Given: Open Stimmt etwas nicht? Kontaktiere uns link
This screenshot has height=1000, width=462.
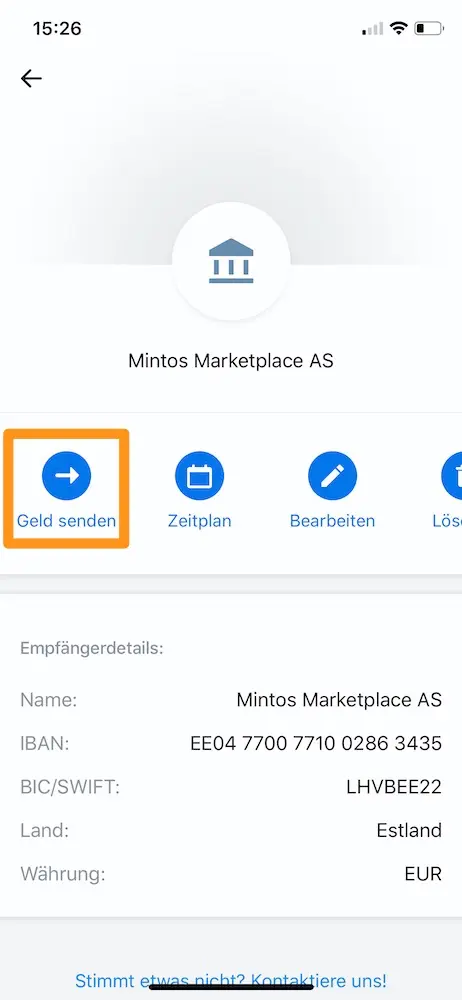Looking at the screenshot, I should tap(231, 980).
